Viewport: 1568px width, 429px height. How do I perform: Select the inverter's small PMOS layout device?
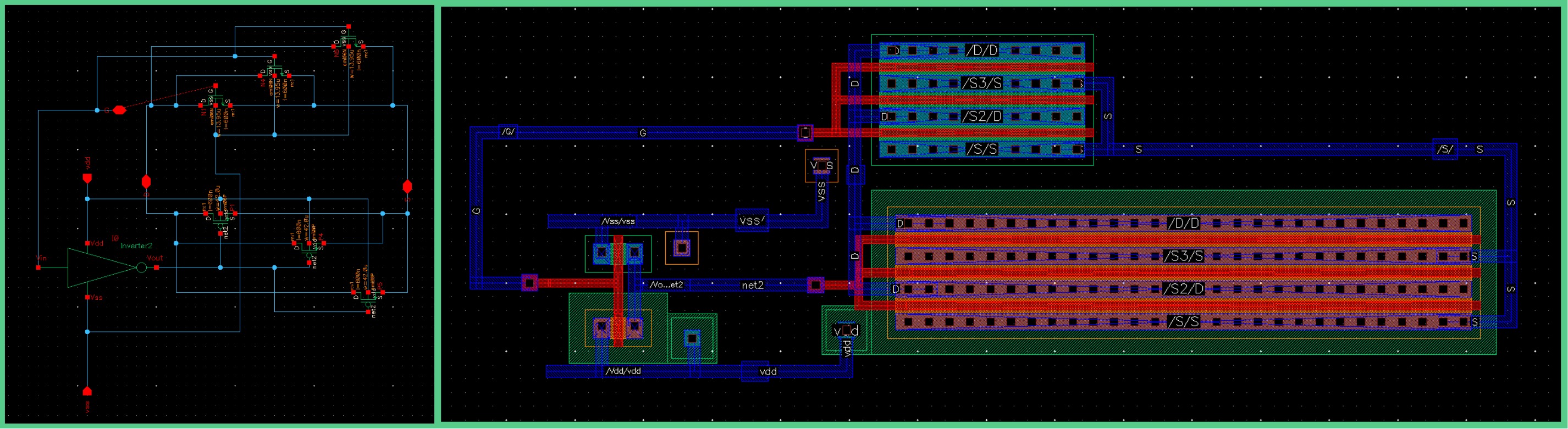click(618, 328)
